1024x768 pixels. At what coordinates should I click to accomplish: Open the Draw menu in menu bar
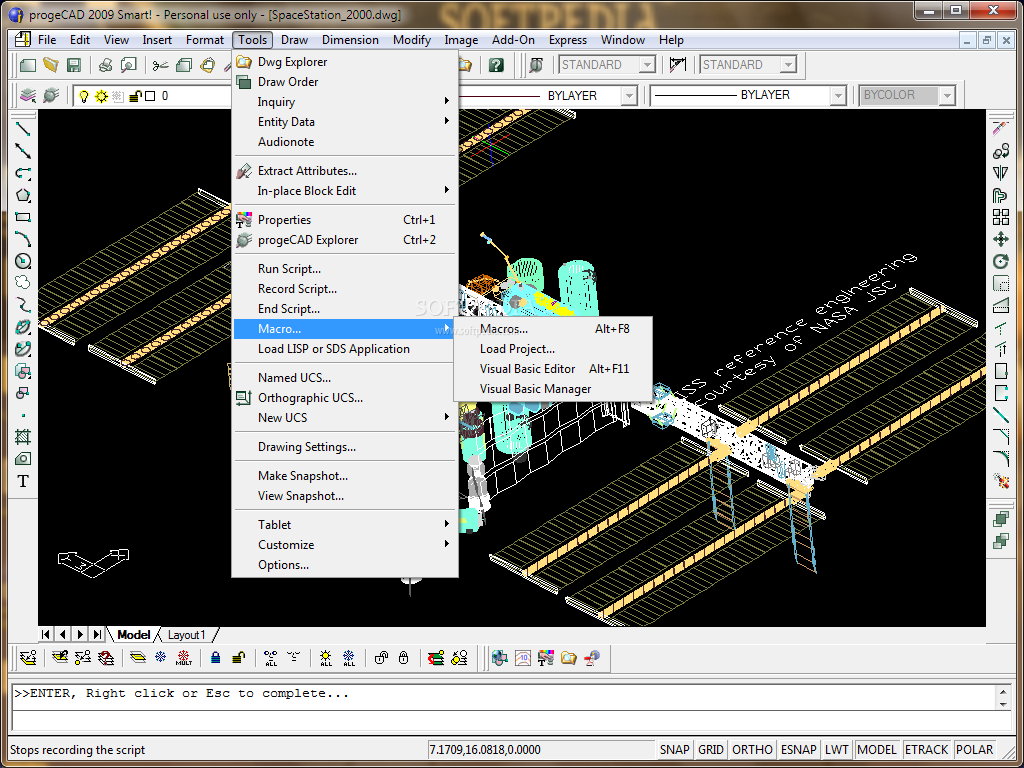point(295,40)
